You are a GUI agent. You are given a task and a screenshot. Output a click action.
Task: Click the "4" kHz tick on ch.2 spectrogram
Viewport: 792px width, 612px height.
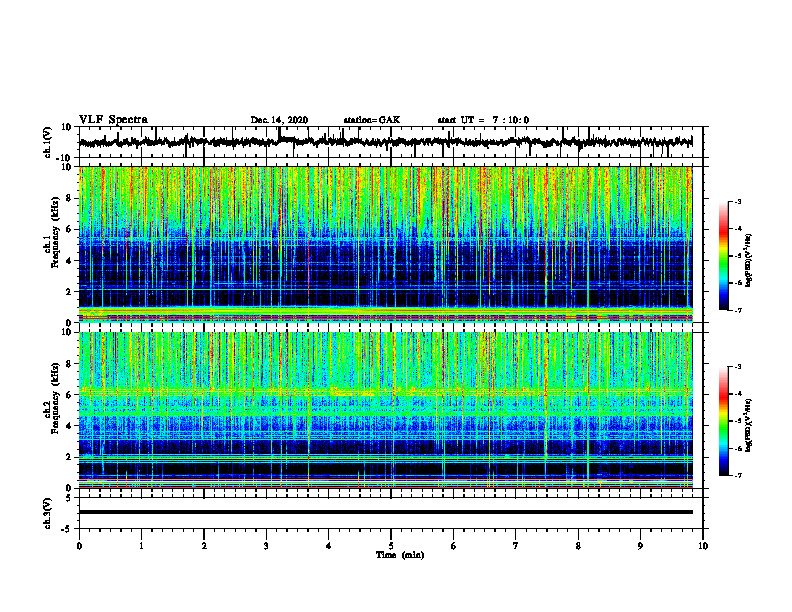point(69,426)
